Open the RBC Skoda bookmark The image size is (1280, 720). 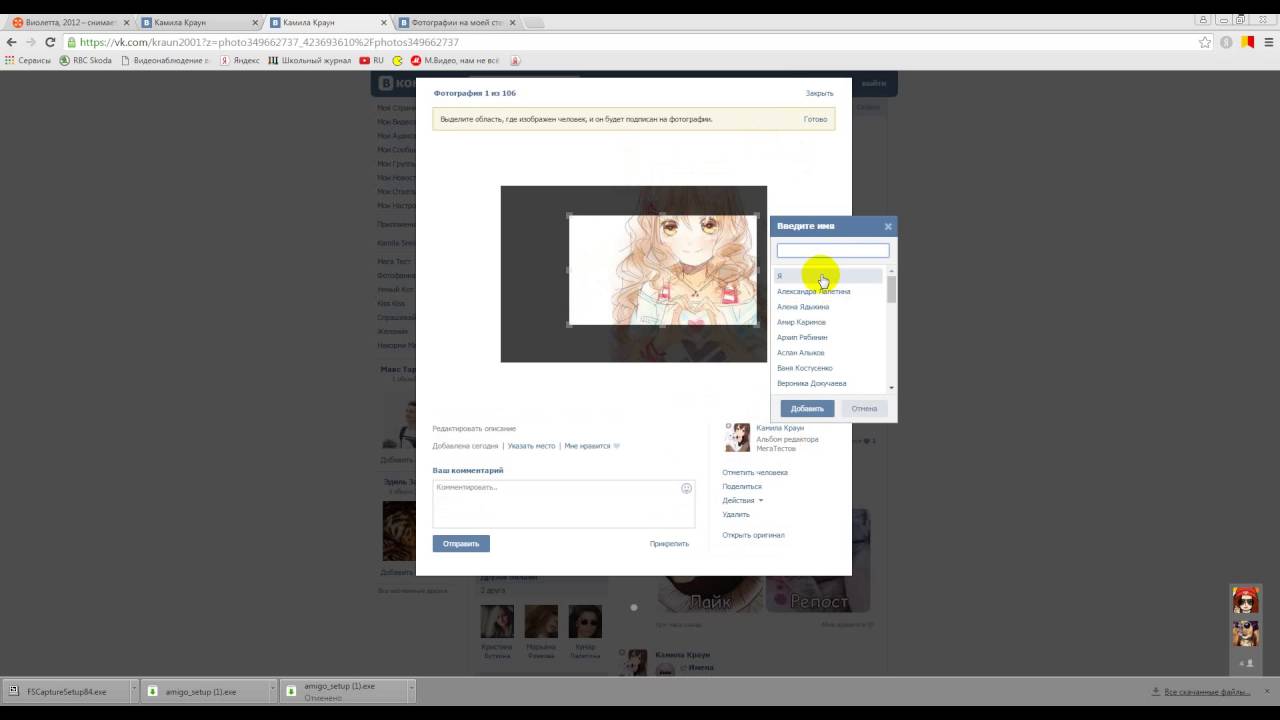click(x=86, y=60)
